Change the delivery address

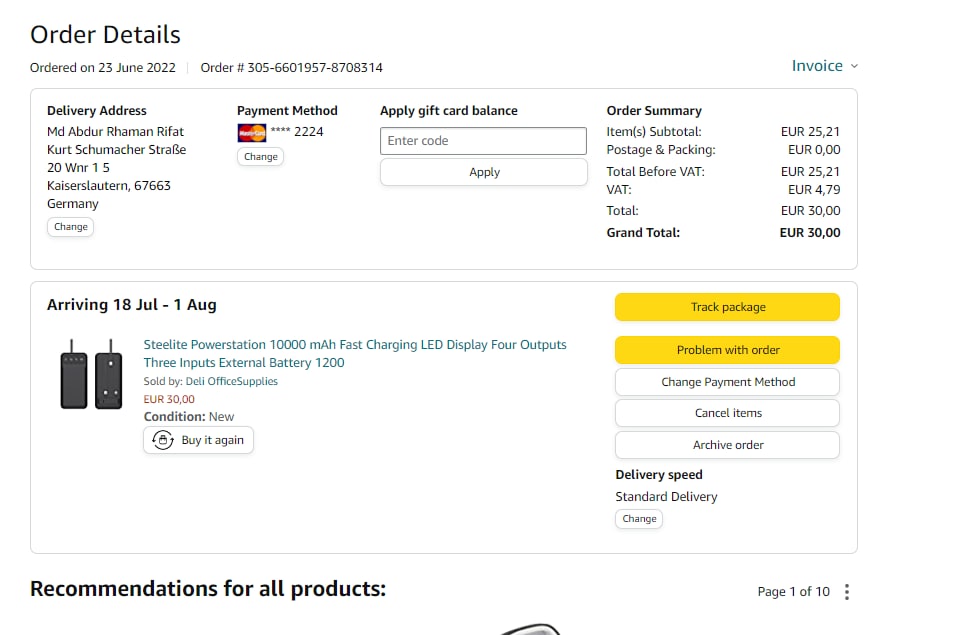(71, 227)
